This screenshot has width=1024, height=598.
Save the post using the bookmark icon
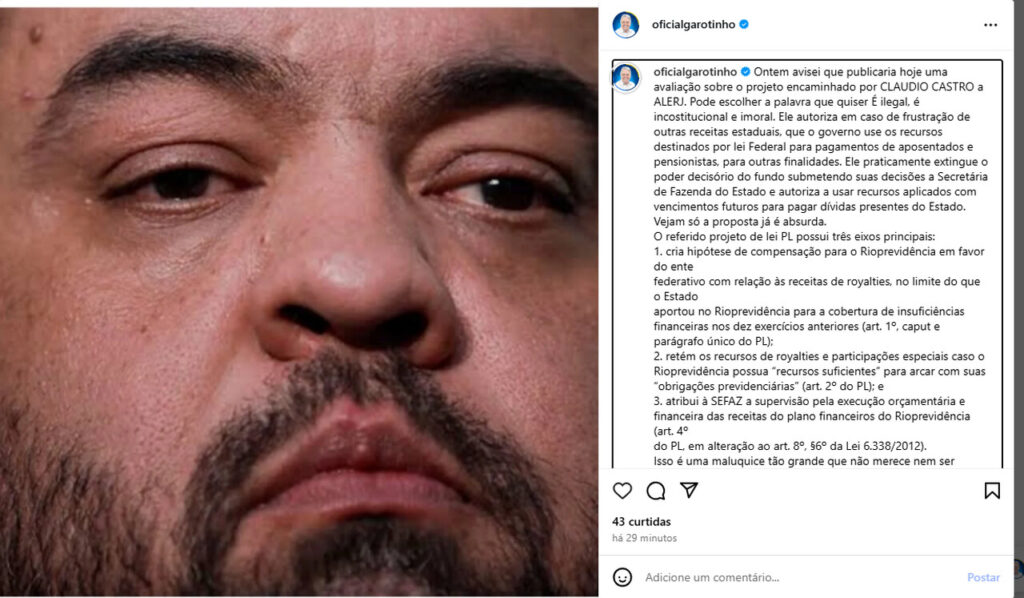[992, 490]
